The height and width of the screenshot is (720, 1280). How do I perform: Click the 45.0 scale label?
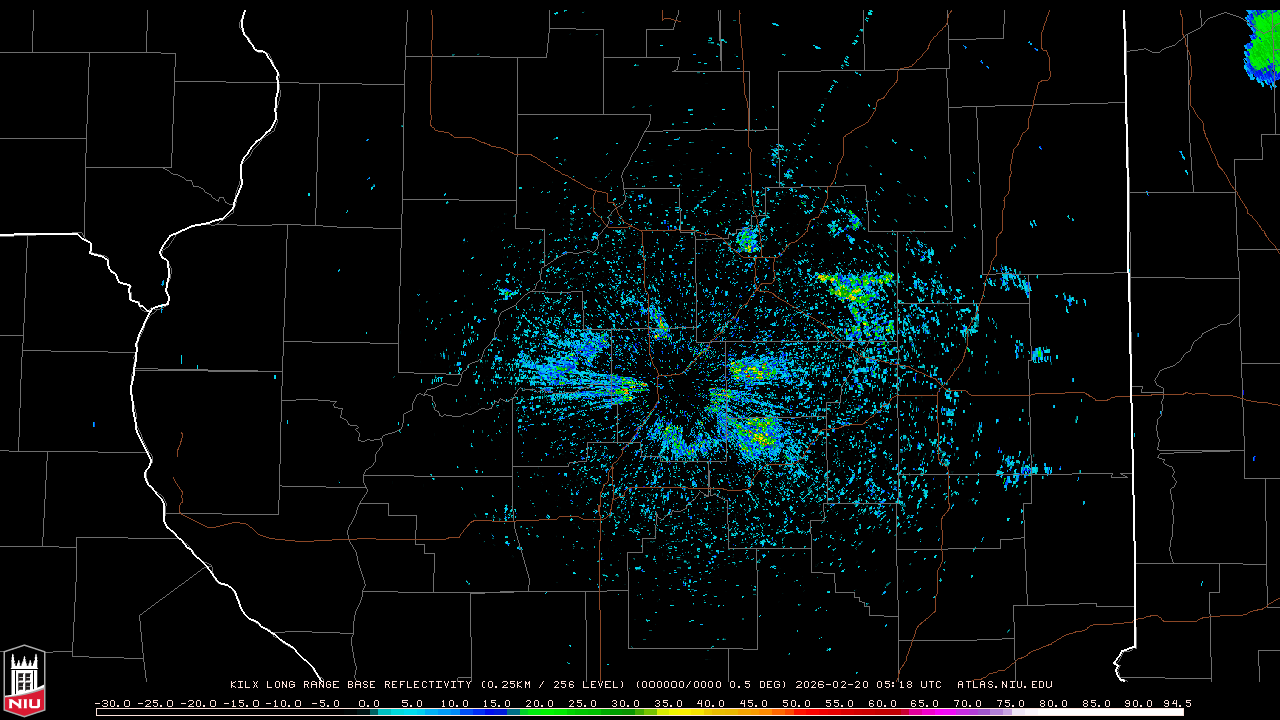tap(755, 704)
